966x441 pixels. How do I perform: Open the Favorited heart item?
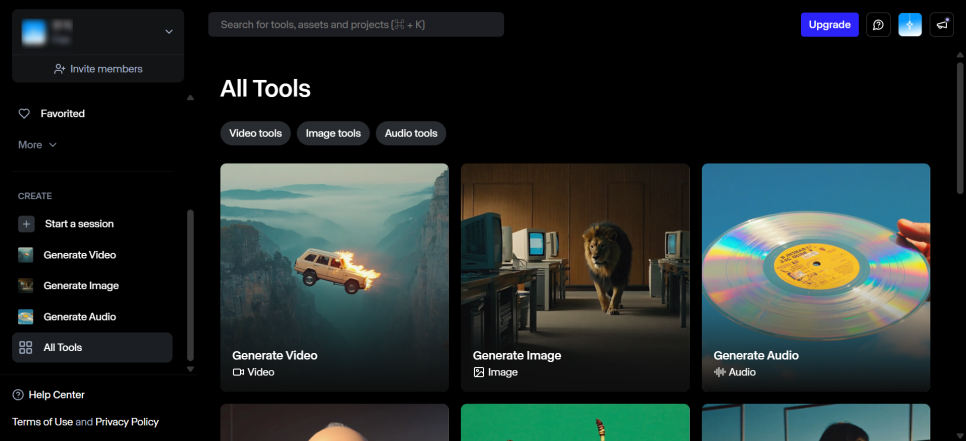[52, 113]
